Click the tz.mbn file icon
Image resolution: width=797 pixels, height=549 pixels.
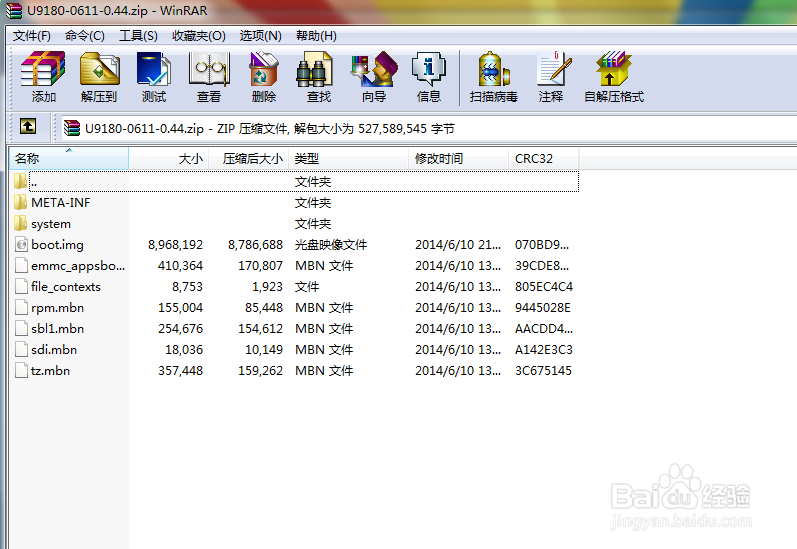pos(21,371)
